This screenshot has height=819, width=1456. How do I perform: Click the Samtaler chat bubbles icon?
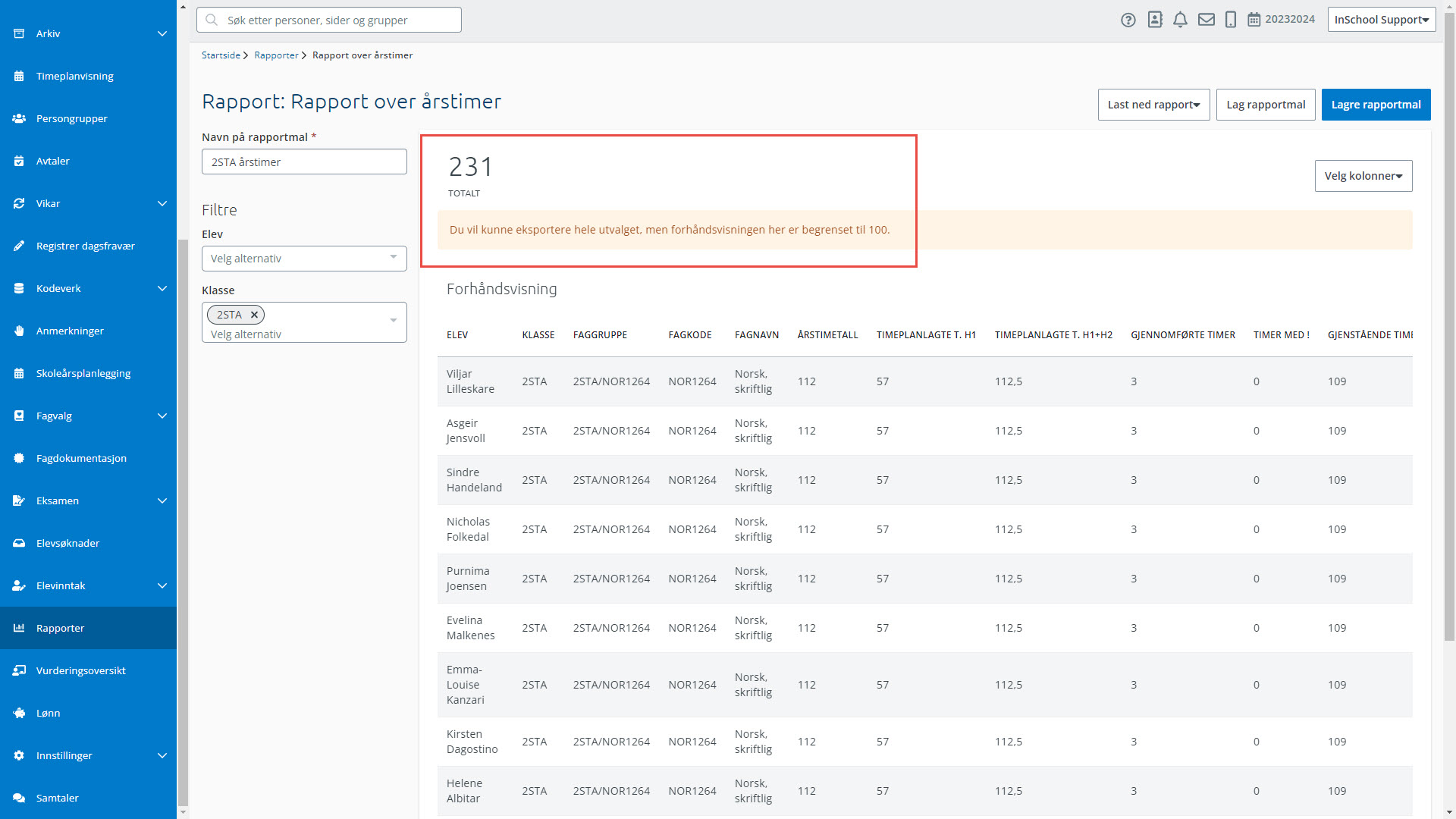click(19, 798)
